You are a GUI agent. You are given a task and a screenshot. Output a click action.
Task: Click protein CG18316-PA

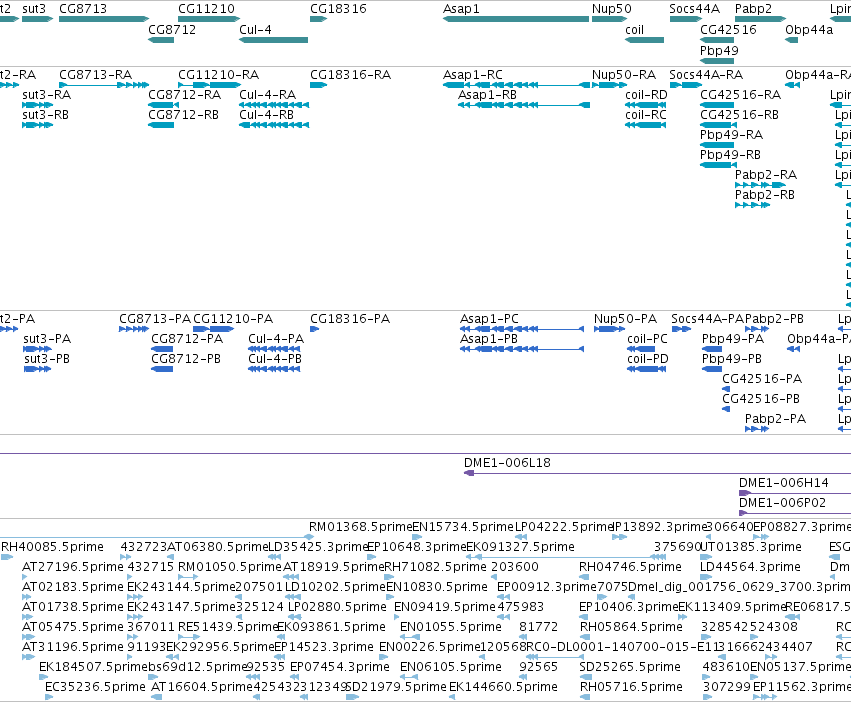click(x=350, y=319)
